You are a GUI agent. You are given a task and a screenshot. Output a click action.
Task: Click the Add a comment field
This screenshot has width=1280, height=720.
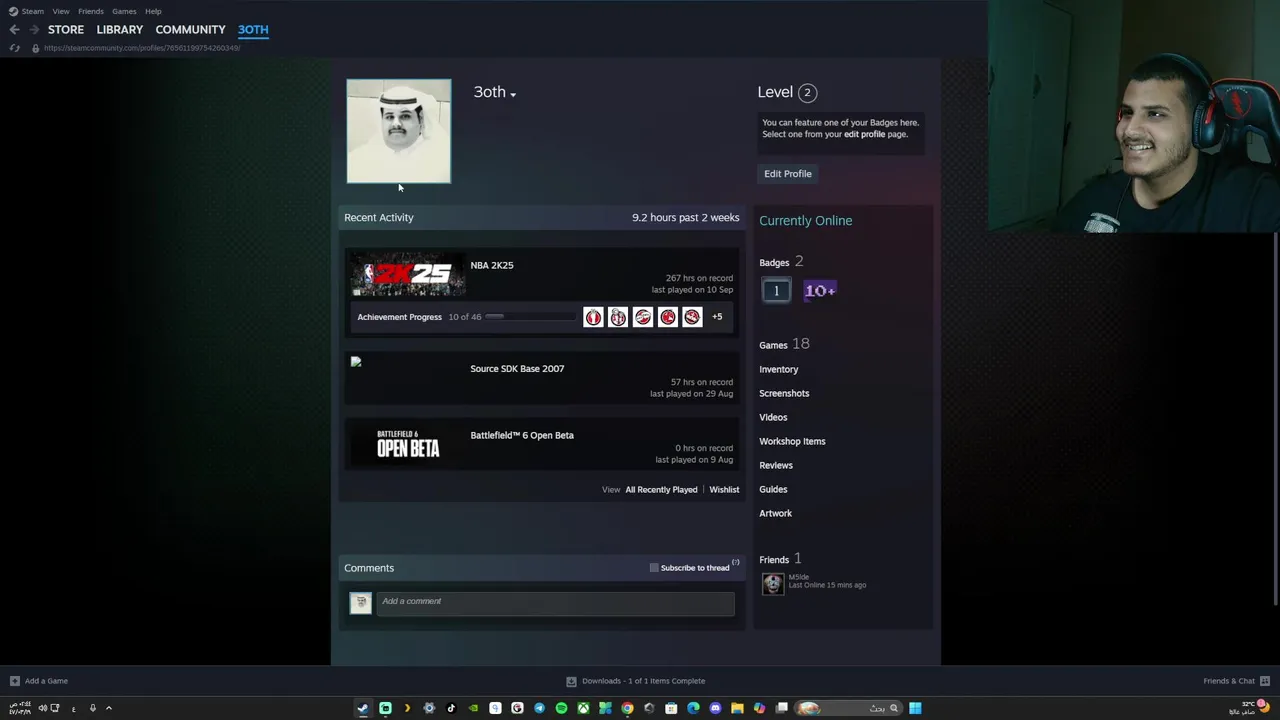(556, 603)
